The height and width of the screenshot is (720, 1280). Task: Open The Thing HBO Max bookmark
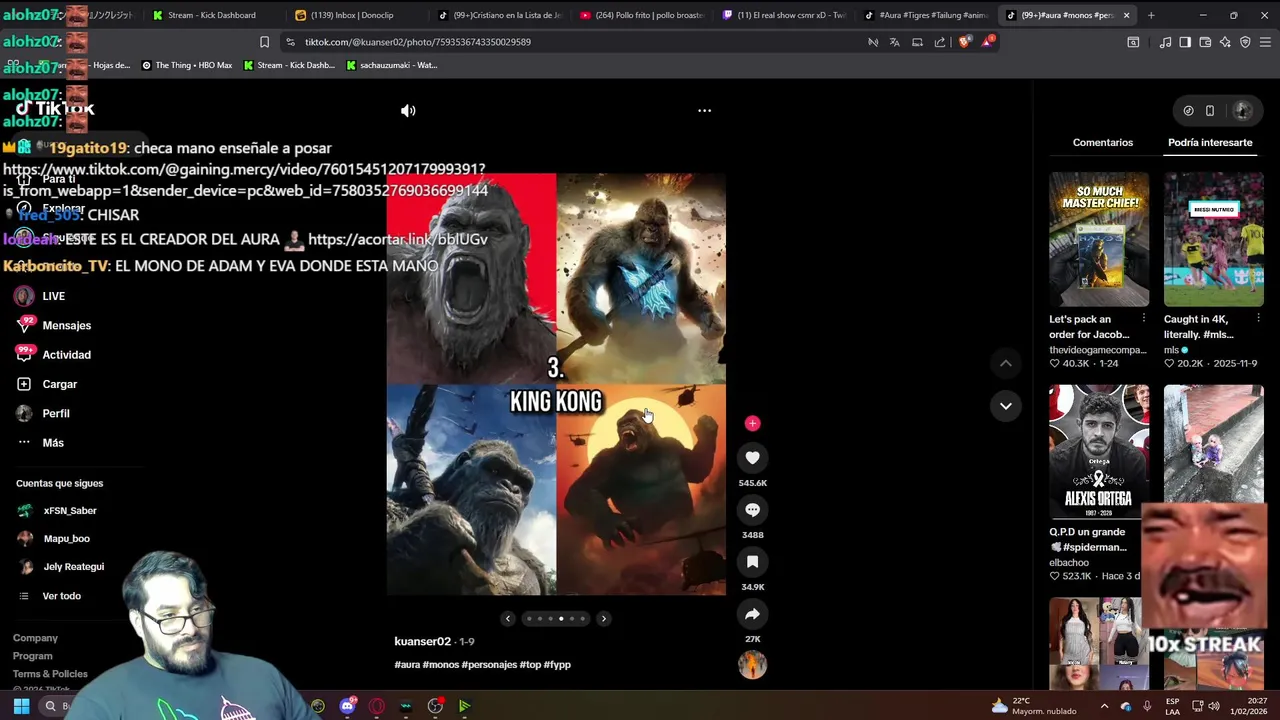[187, 65]
